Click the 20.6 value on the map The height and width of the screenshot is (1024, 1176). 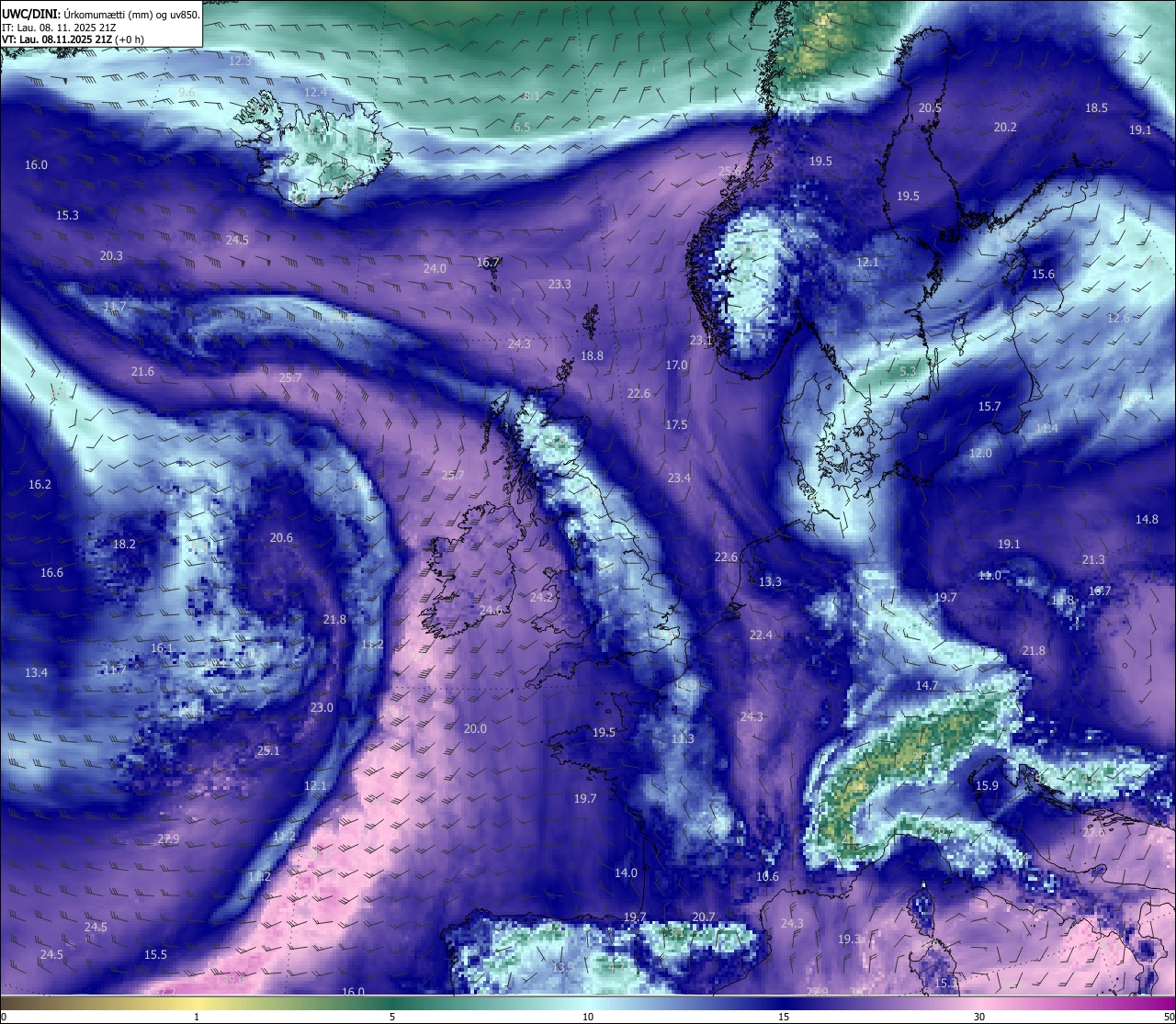281,538
